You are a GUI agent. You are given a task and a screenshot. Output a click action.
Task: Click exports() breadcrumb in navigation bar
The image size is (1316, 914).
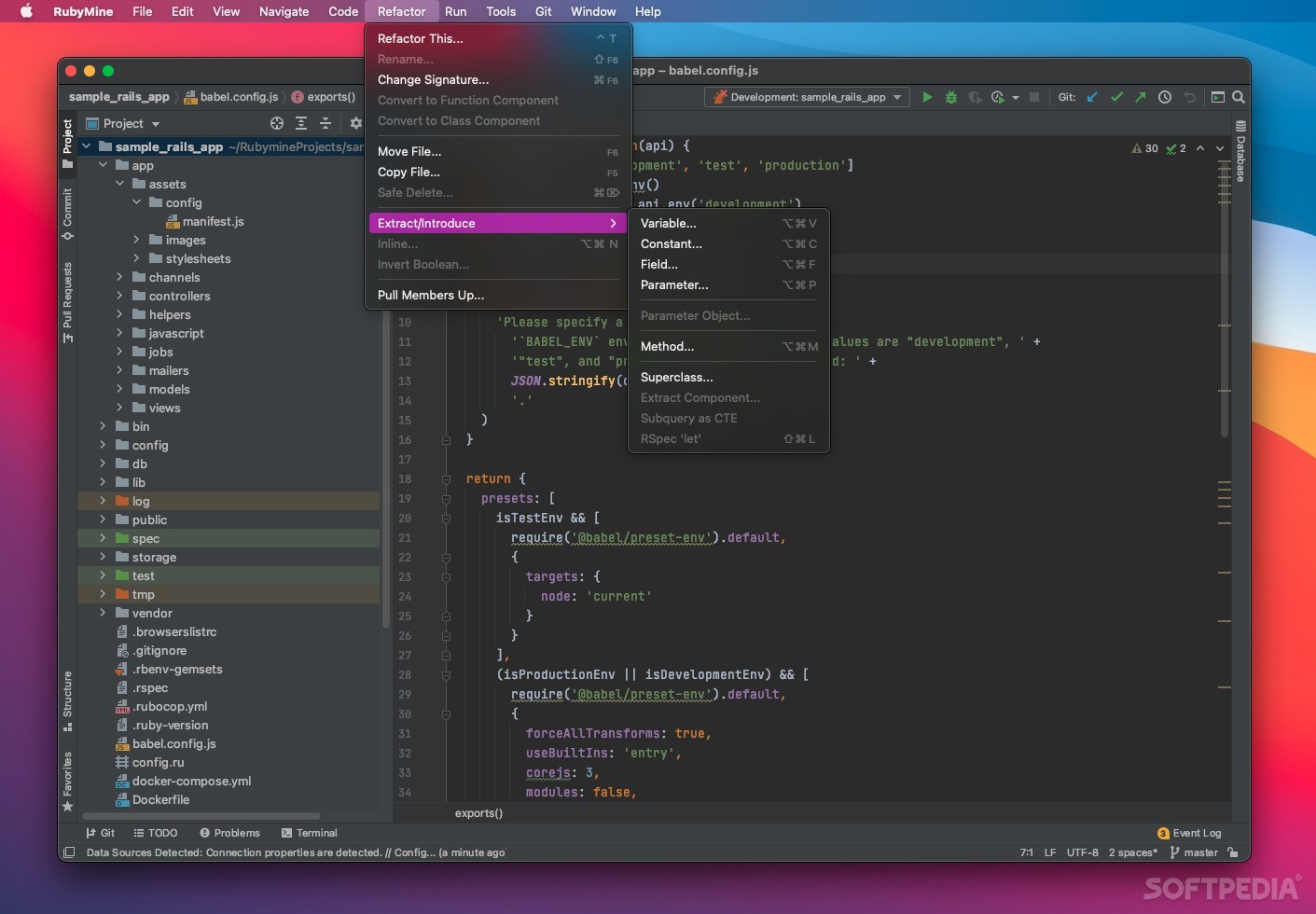tap(324, 96)
